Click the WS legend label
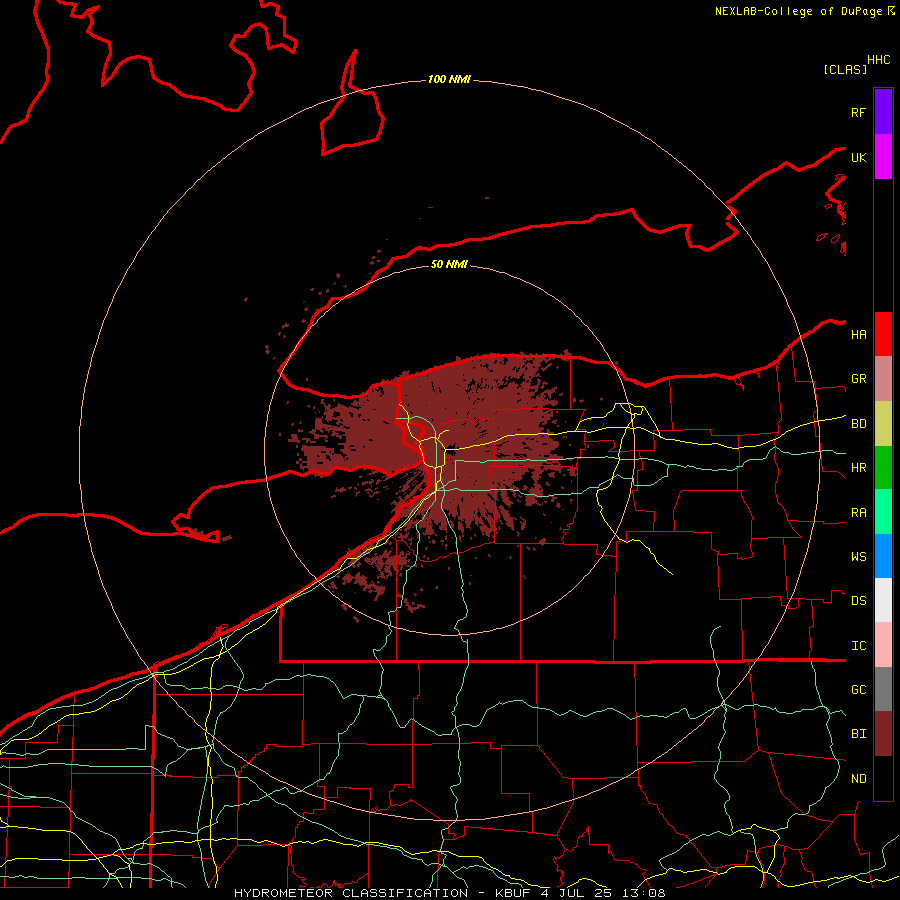The image size is (900, 900). click(858, 556)
